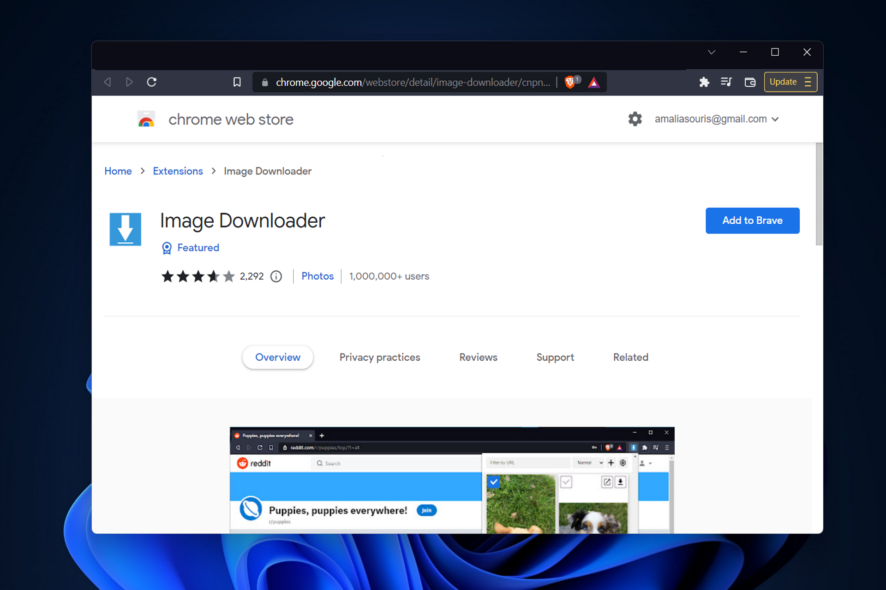Open Chrome Web Store settings gear
The height and width of the screenshot is (590, 886).
[x=635, y=119]
